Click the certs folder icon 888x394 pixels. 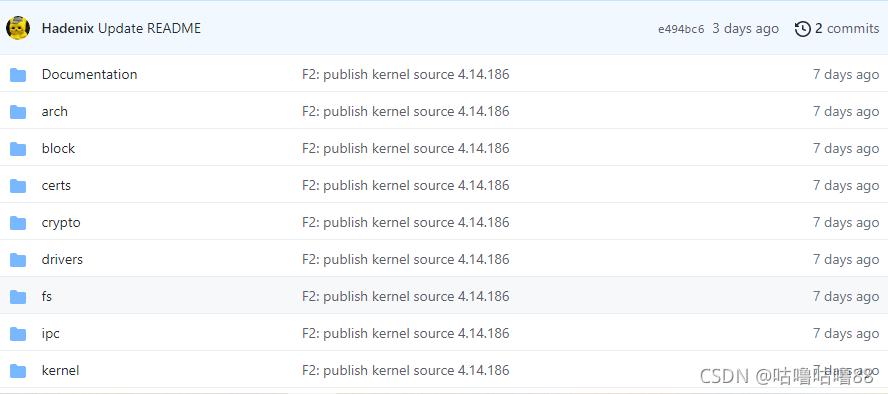tap(18, 186)
